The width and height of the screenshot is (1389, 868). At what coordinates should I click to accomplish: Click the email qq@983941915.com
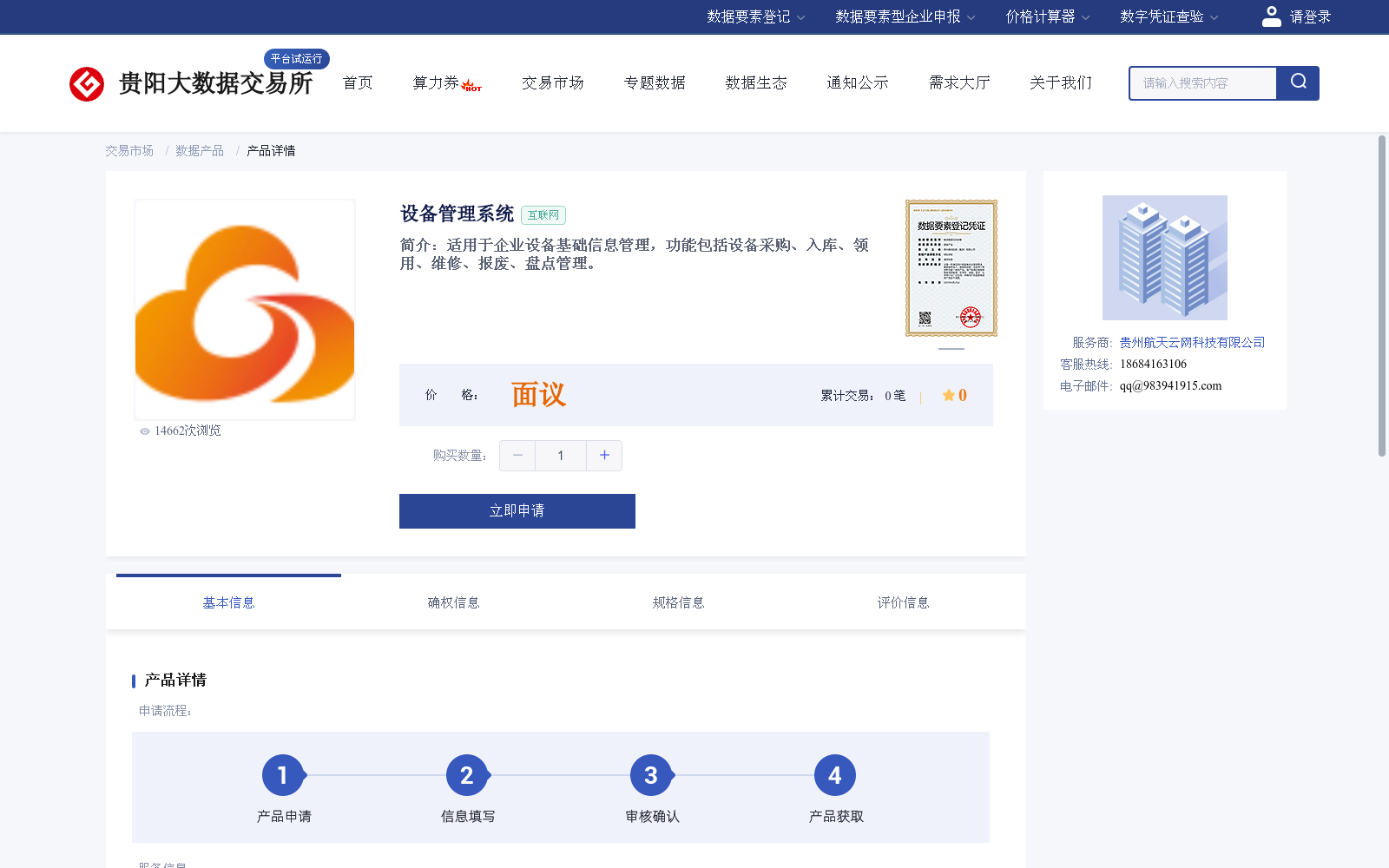(x=1170, y=386)
